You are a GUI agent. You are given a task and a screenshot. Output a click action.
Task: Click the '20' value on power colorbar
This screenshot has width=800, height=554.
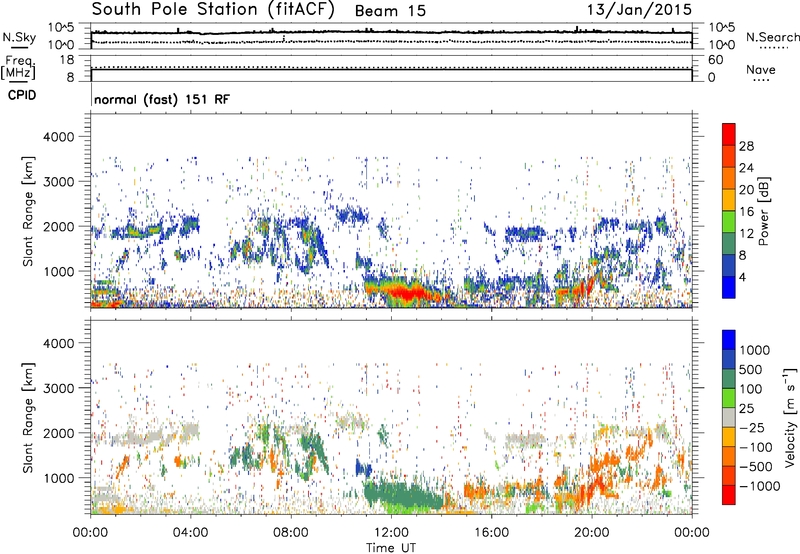pos(746,190)
